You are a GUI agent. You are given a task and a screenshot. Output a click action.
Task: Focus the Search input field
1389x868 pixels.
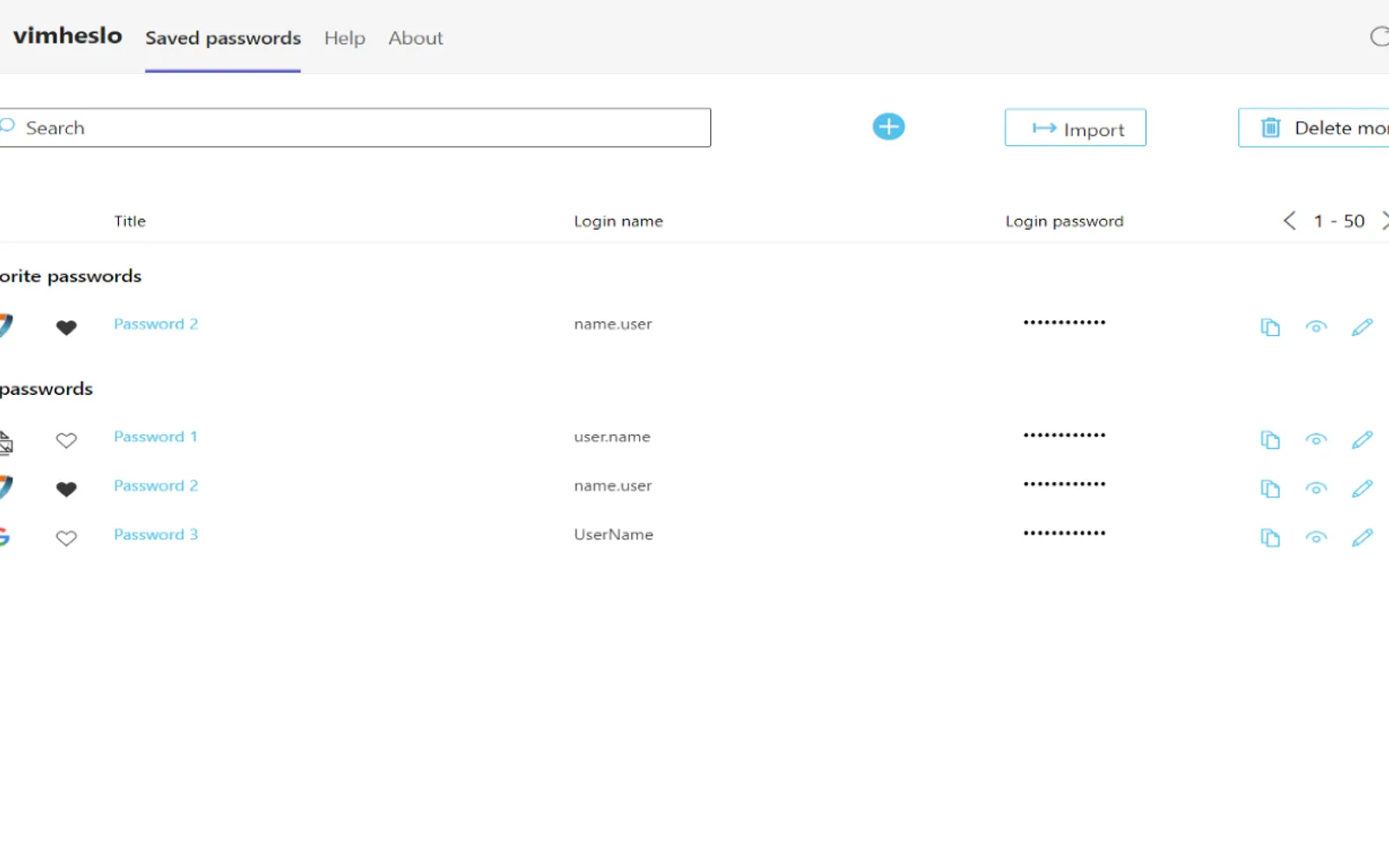point(354,128)
